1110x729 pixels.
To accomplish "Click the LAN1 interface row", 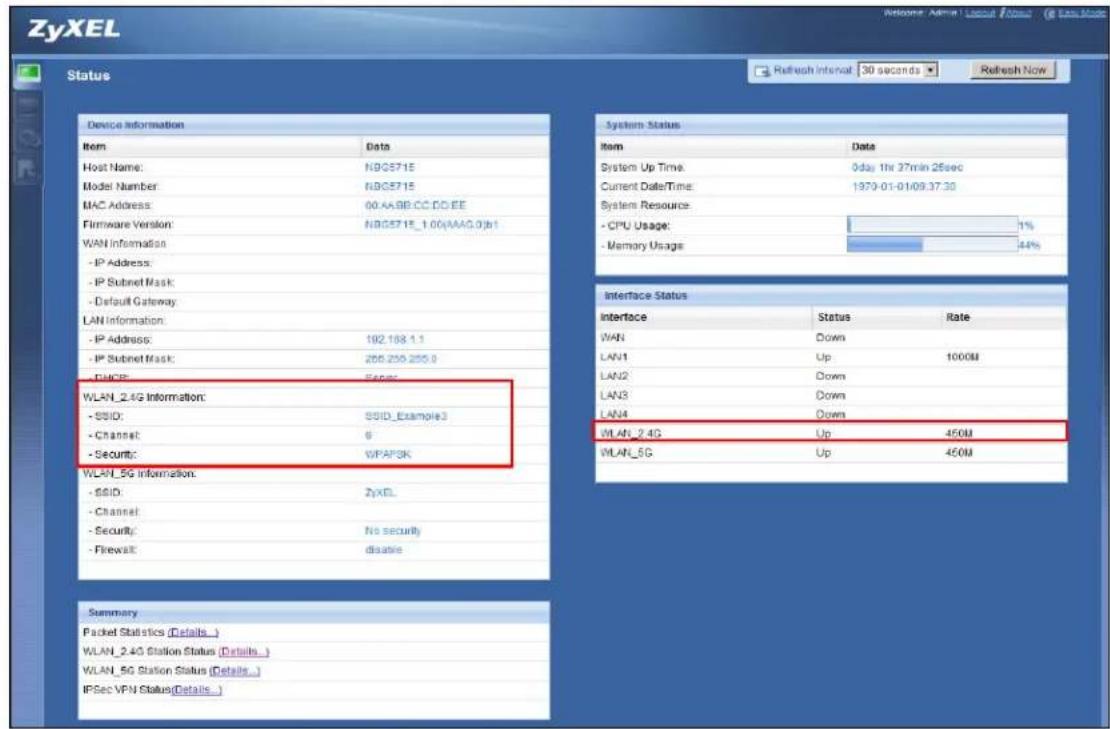I will tap(831, 357).
